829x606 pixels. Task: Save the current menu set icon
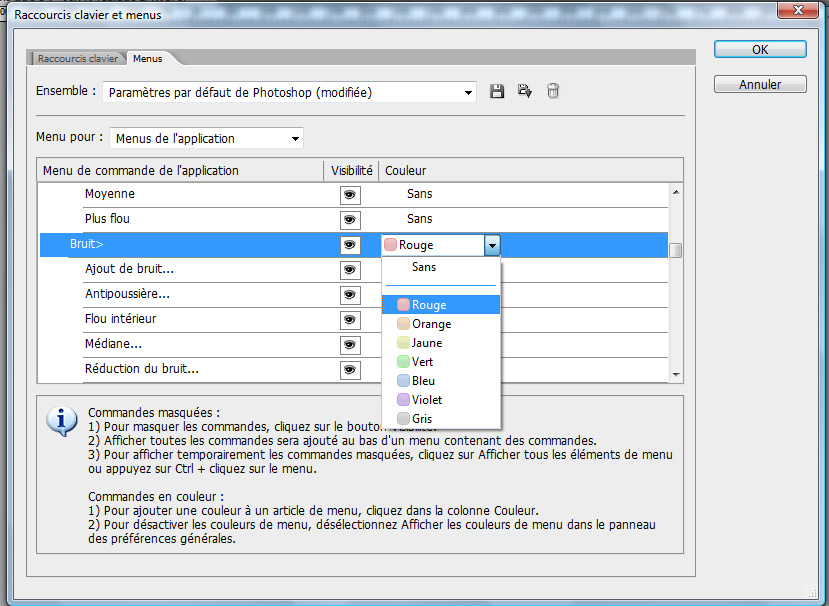tap(496, 91)
